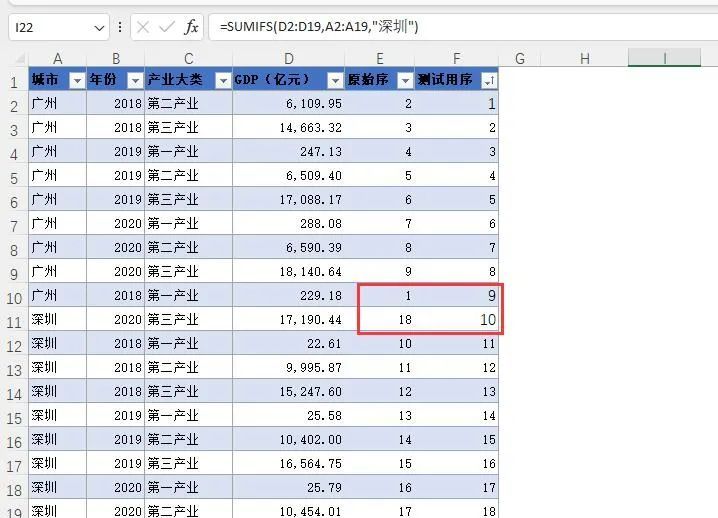Open the sorted 测试用序 filter button
The image size is (718, 518).
pos(488,80)
